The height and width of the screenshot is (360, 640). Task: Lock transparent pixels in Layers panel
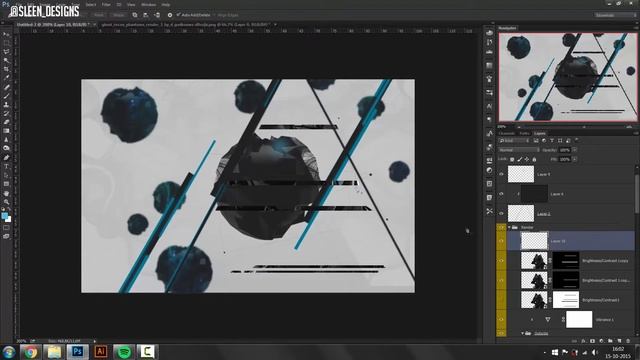pyautogui.click(x=512, y=159)
